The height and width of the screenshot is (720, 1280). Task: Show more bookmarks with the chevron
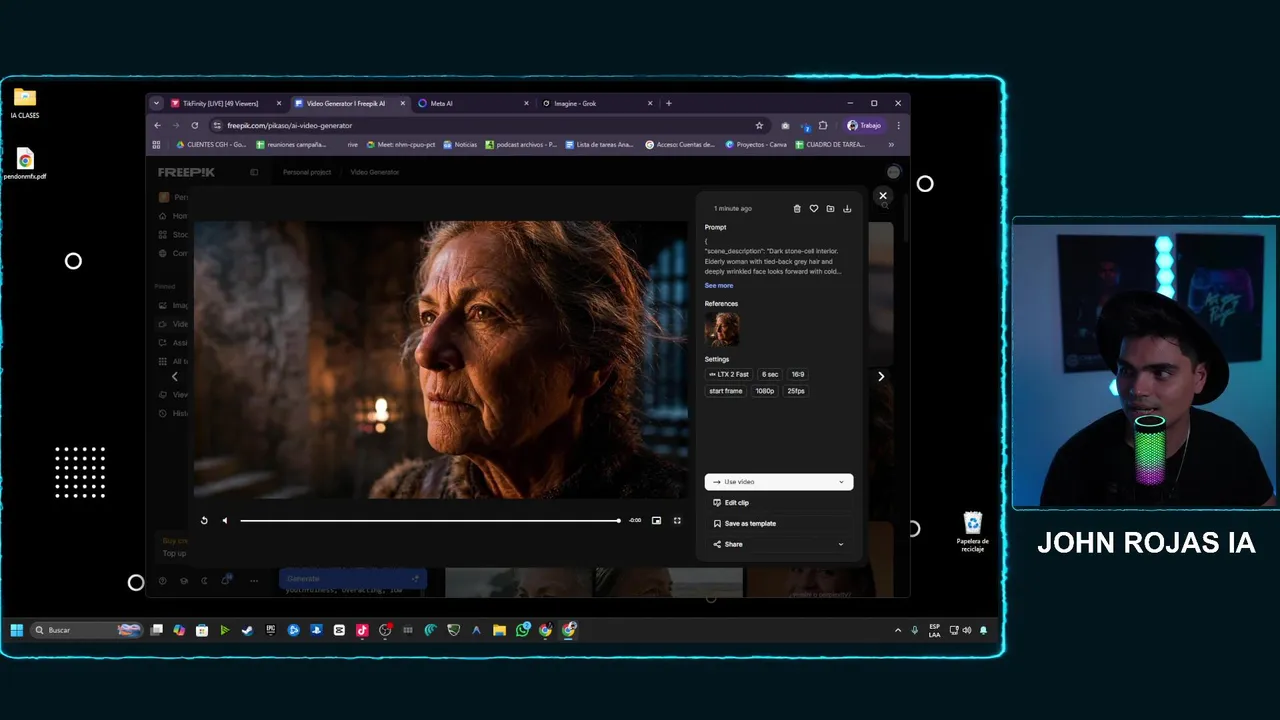pyautogui.click(x=891, y=144)
